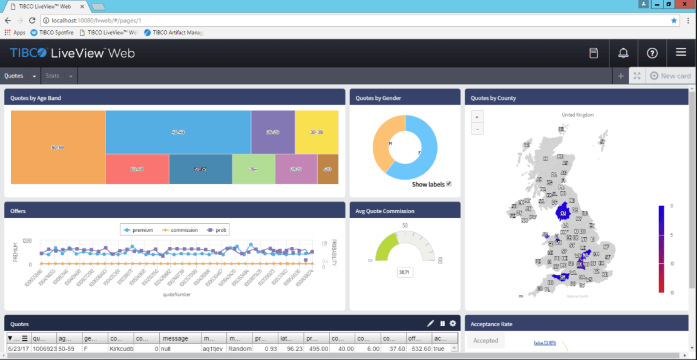This screenshot has width=697, height=360.
Task: Click the large dark blue county on map
Action: point(564,212)
